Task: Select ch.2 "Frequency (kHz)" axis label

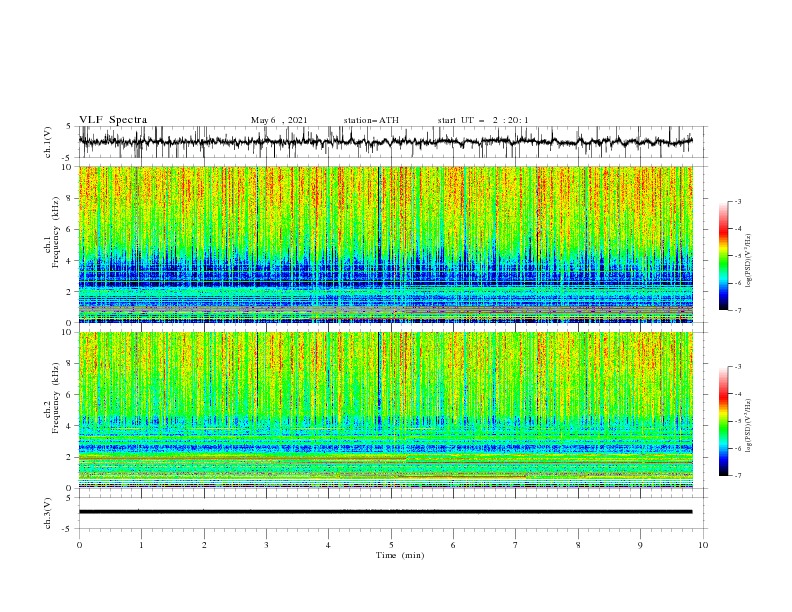Action: [x=56, y=398]
